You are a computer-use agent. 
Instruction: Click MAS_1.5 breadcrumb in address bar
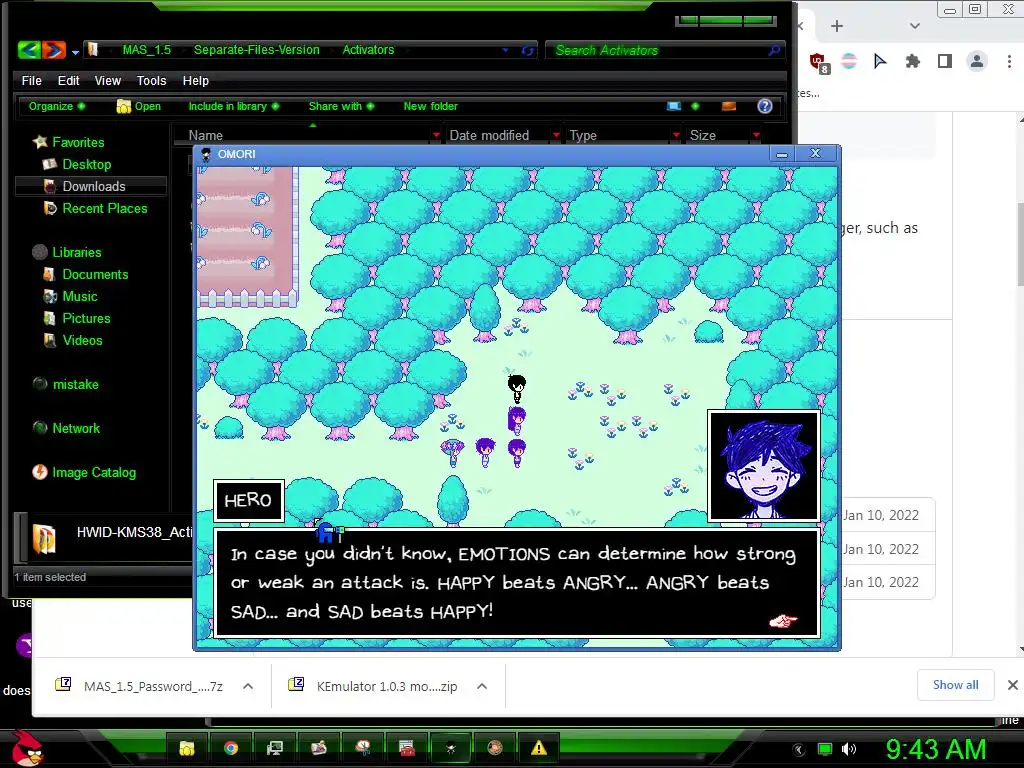coord(147,50)
